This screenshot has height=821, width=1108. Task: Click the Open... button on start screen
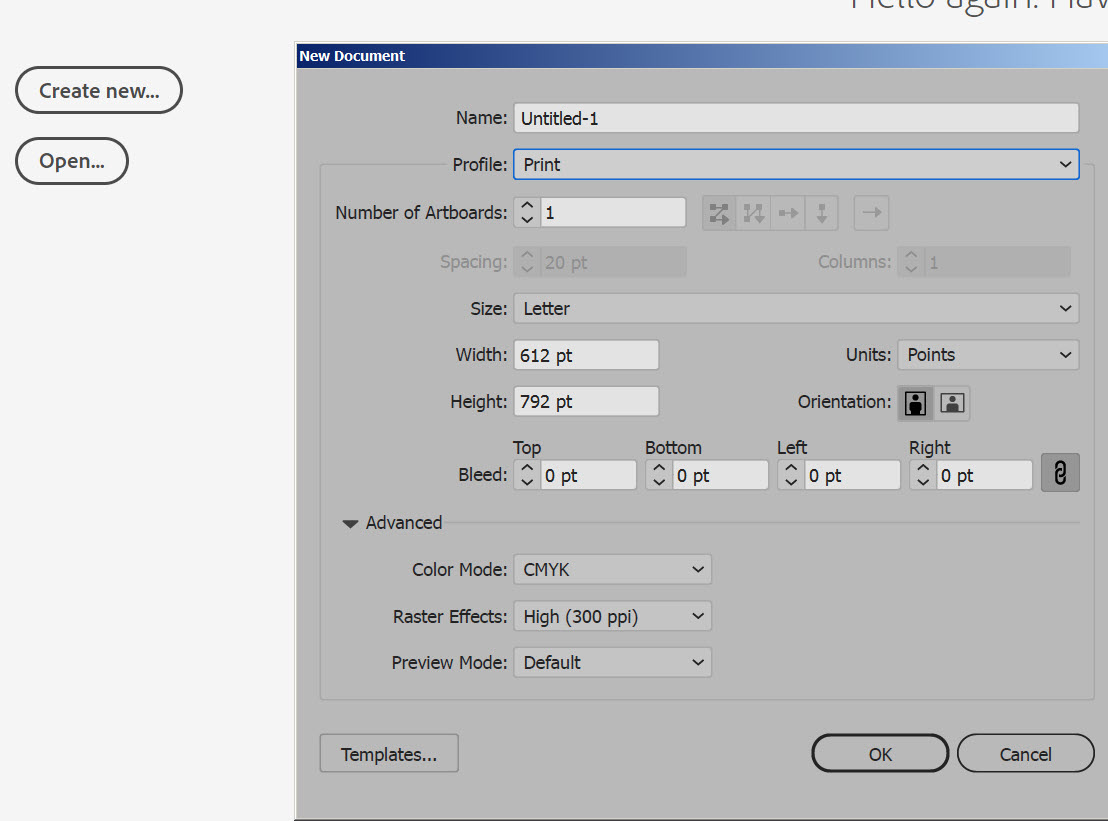71,160
